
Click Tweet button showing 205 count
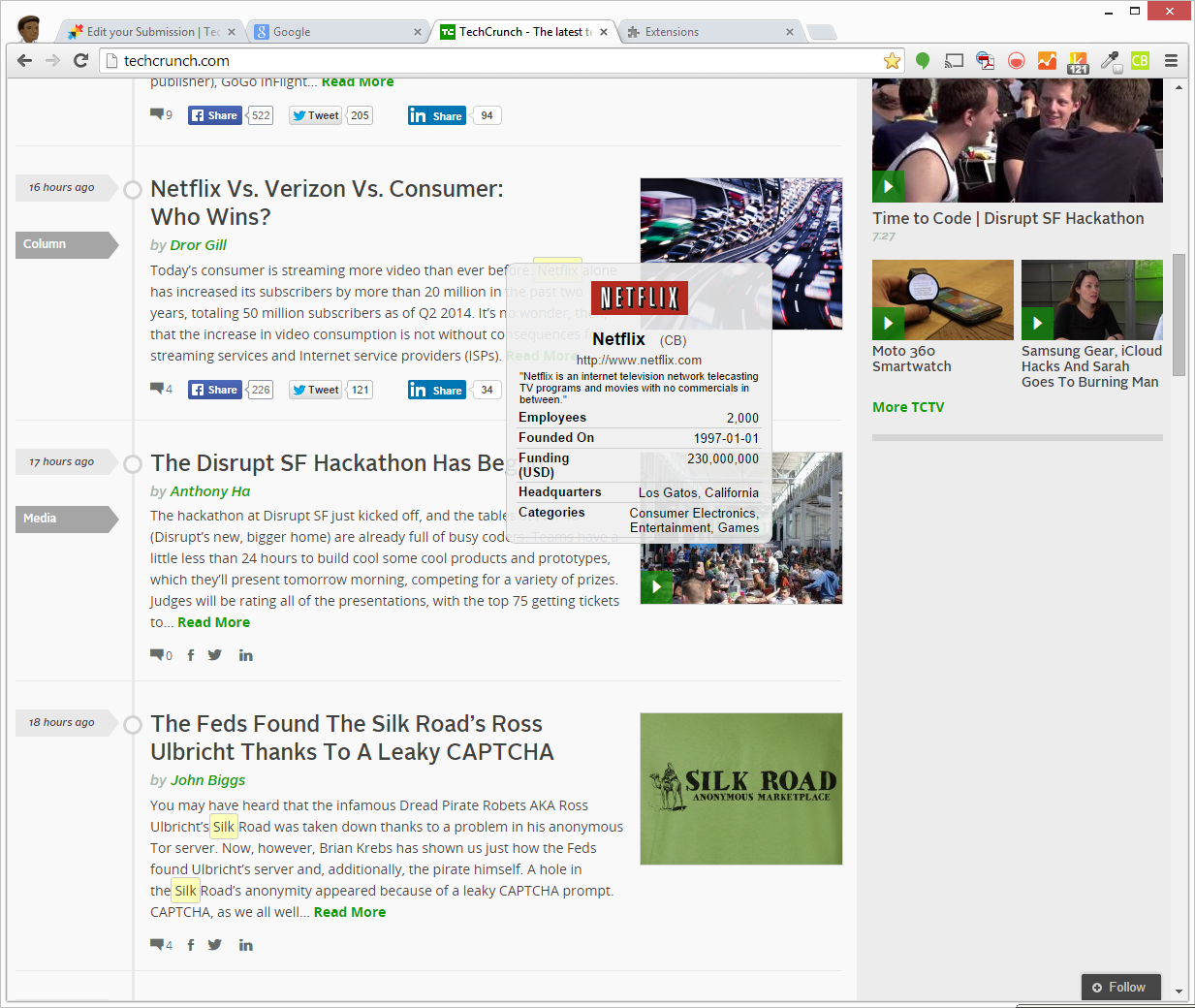click(316, 115)
